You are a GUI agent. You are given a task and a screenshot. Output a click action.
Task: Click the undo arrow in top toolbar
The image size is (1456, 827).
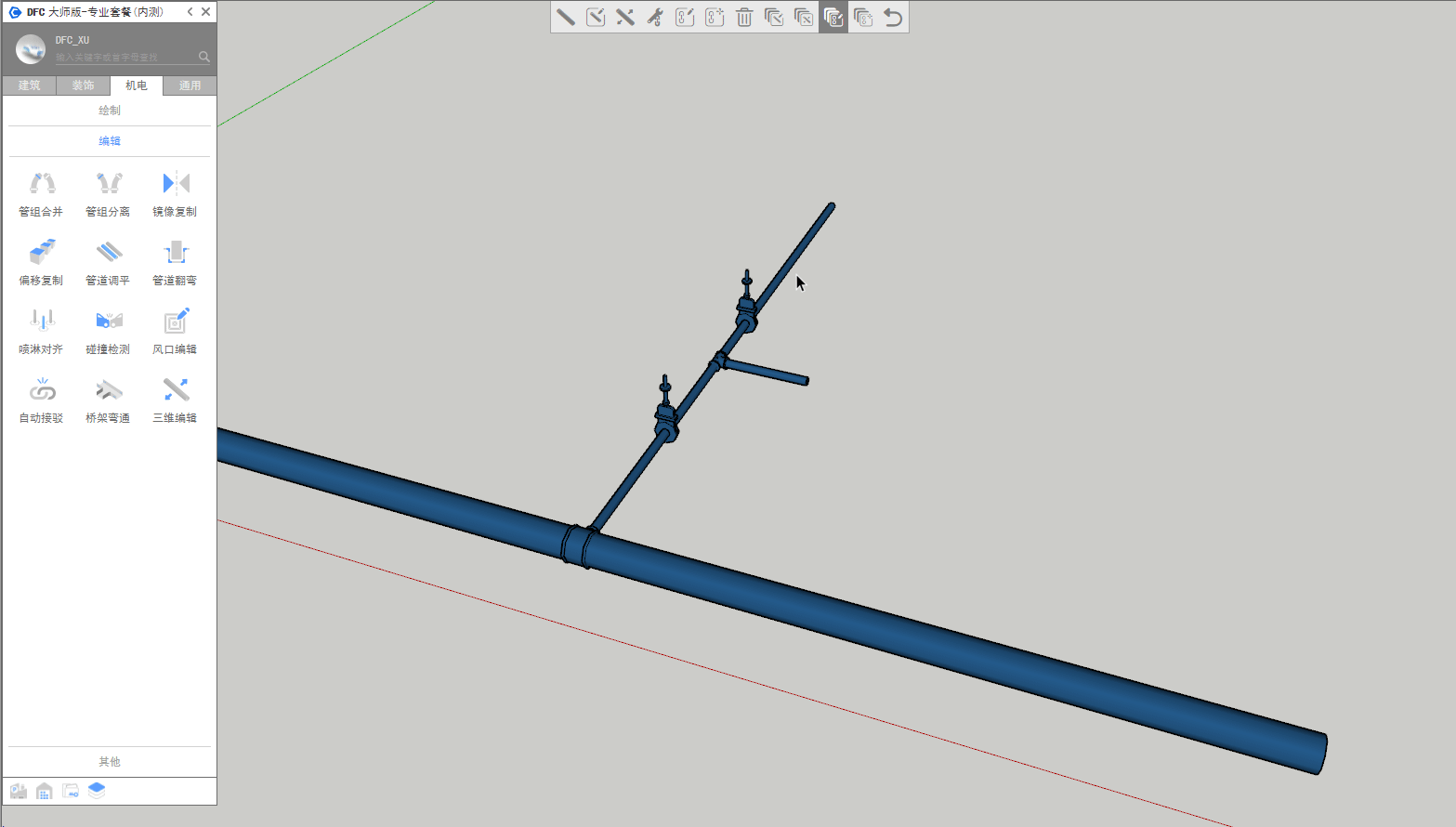(x=893, y=18)
